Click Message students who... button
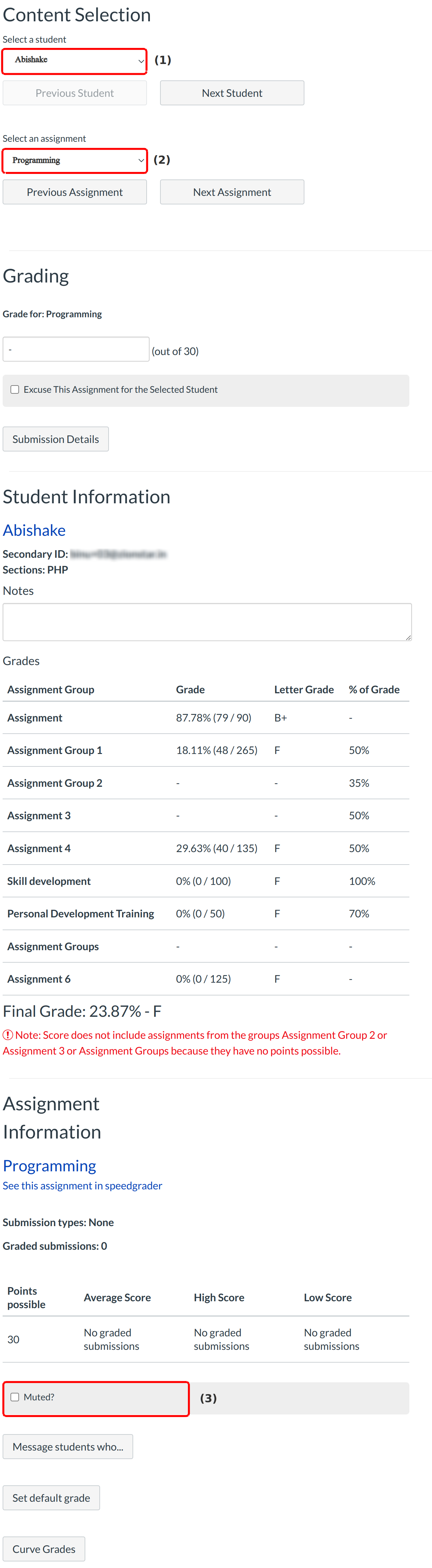The image size is (432, 1568). pos(68,1447)
